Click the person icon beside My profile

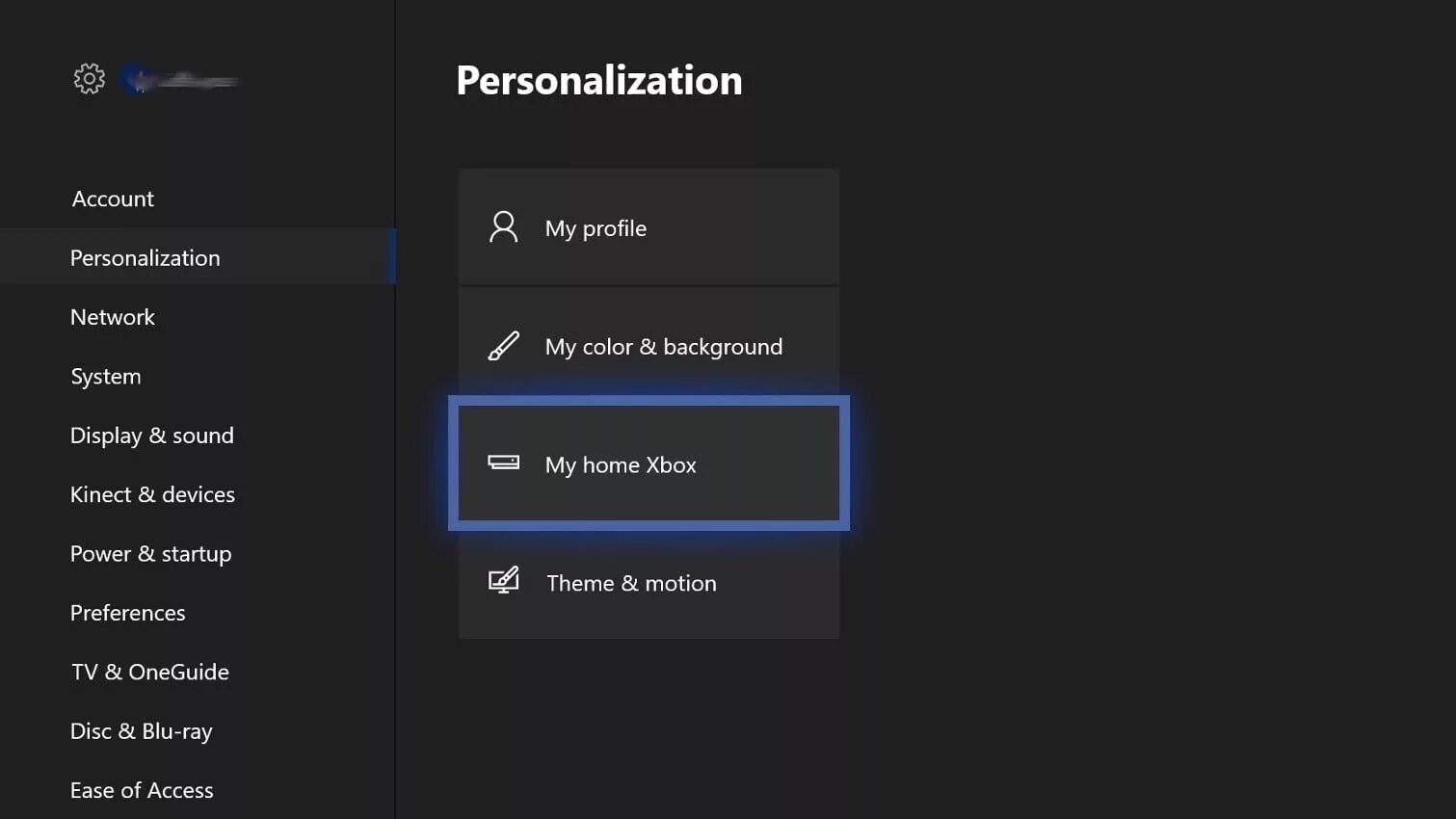click(503, 227)
